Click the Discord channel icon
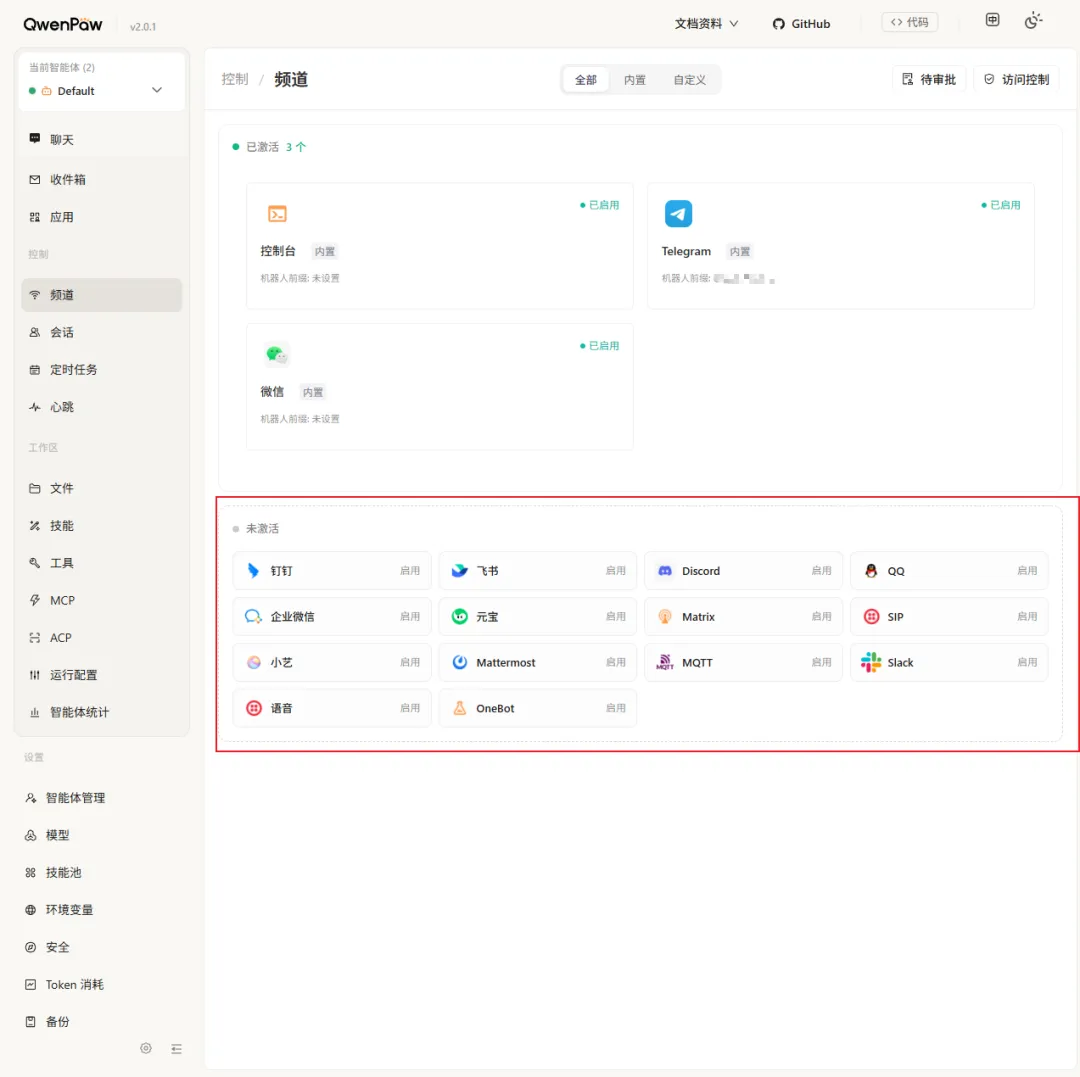Screen dimensions: 1080x1077 coord(665,570)
